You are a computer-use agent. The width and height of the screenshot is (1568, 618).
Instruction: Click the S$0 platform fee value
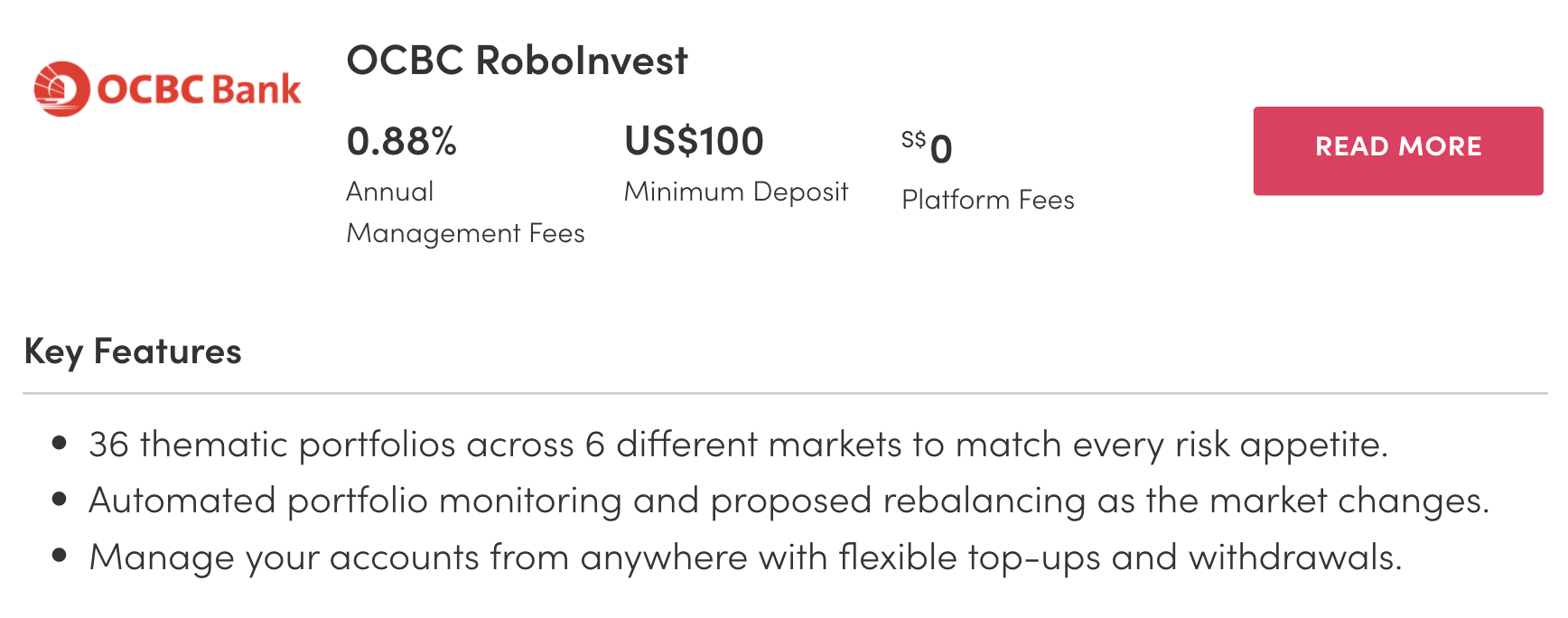[927, 147]
